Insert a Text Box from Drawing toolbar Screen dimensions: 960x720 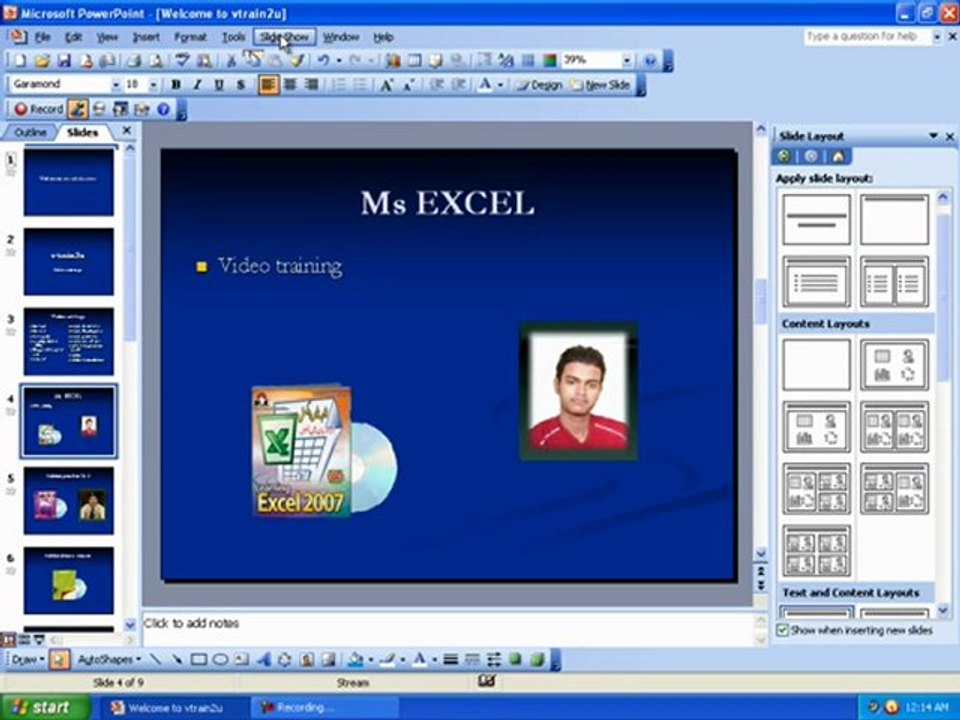pos(242,659)
